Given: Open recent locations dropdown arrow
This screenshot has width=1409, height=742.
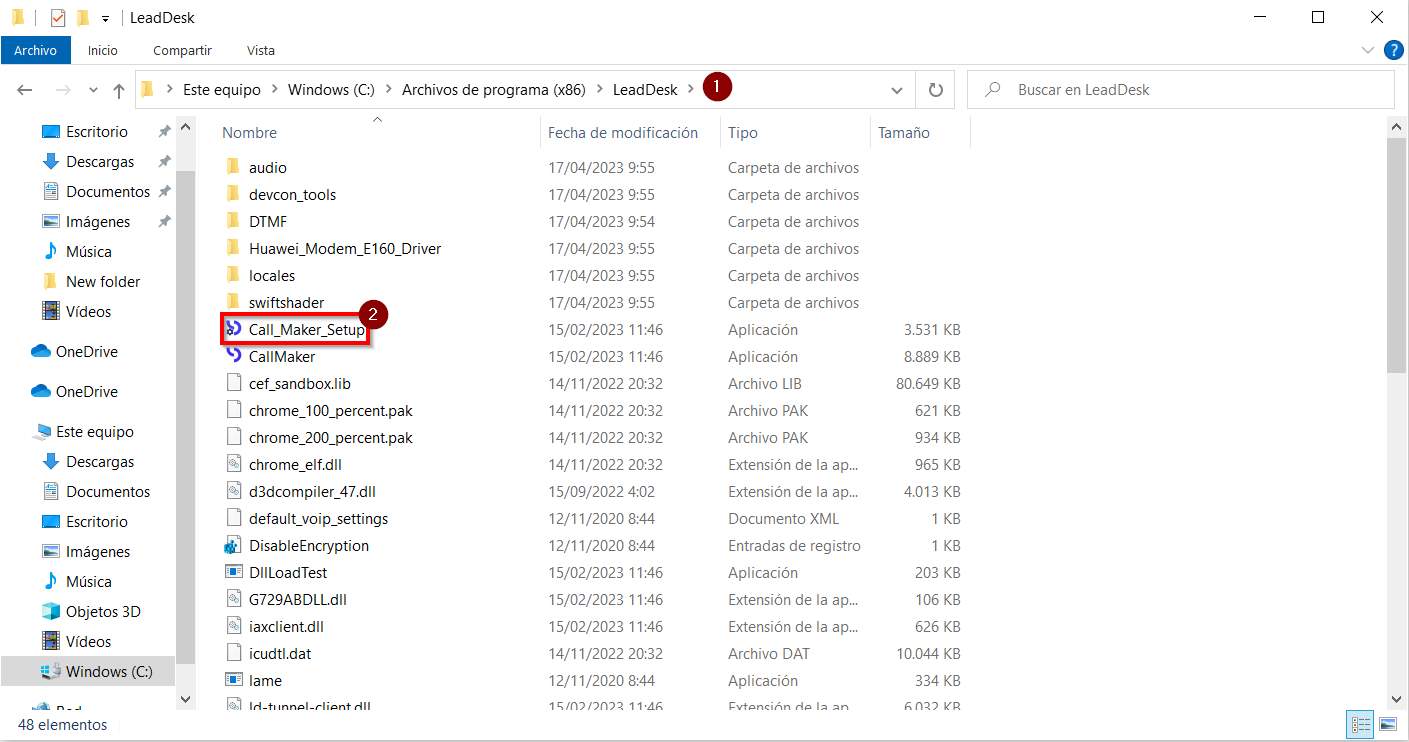Looking at the screenshot, I should click(94, 90).
